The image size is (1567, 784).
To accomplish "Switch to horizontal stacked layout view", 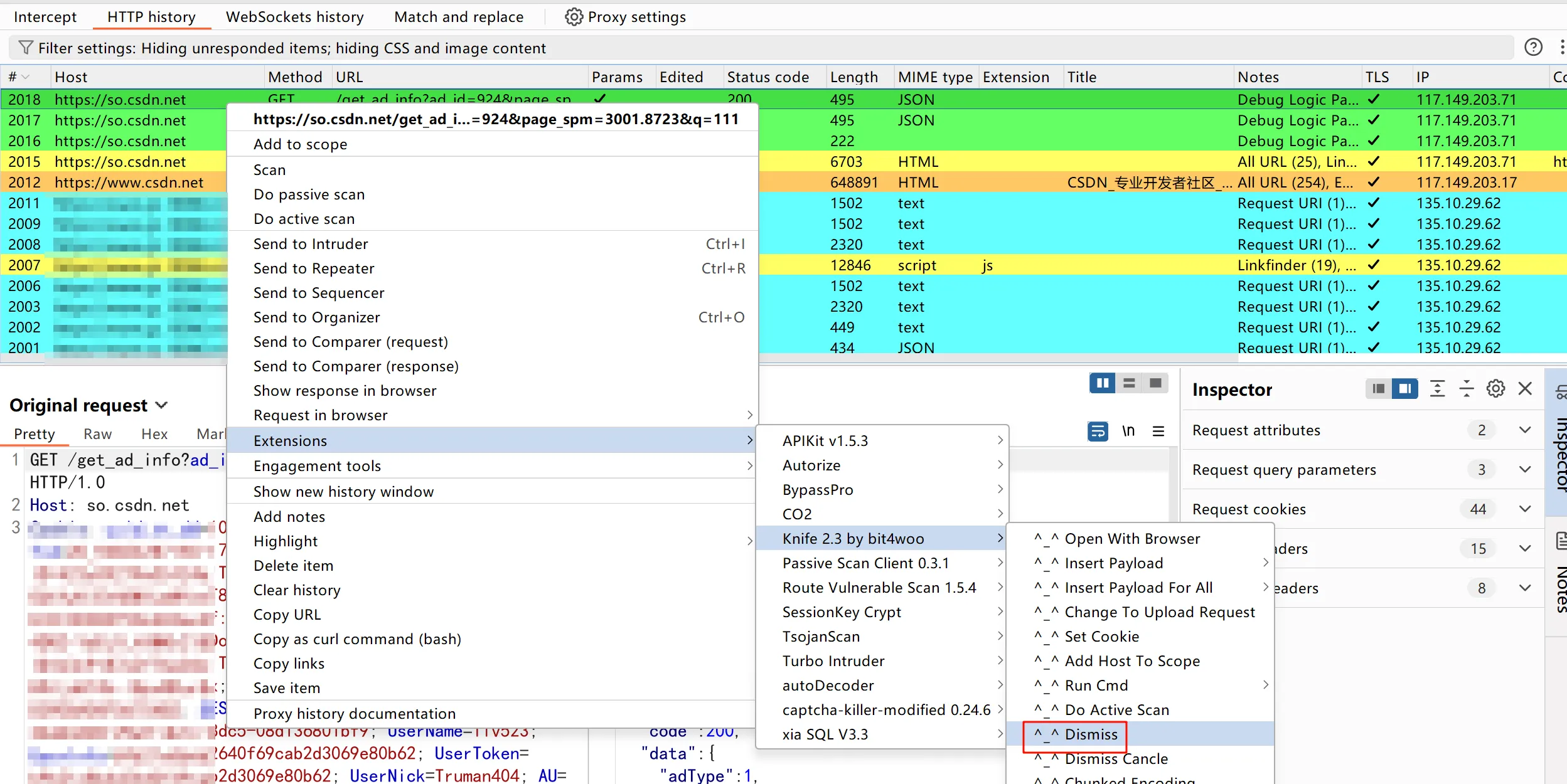I will tap(1129, 383).
